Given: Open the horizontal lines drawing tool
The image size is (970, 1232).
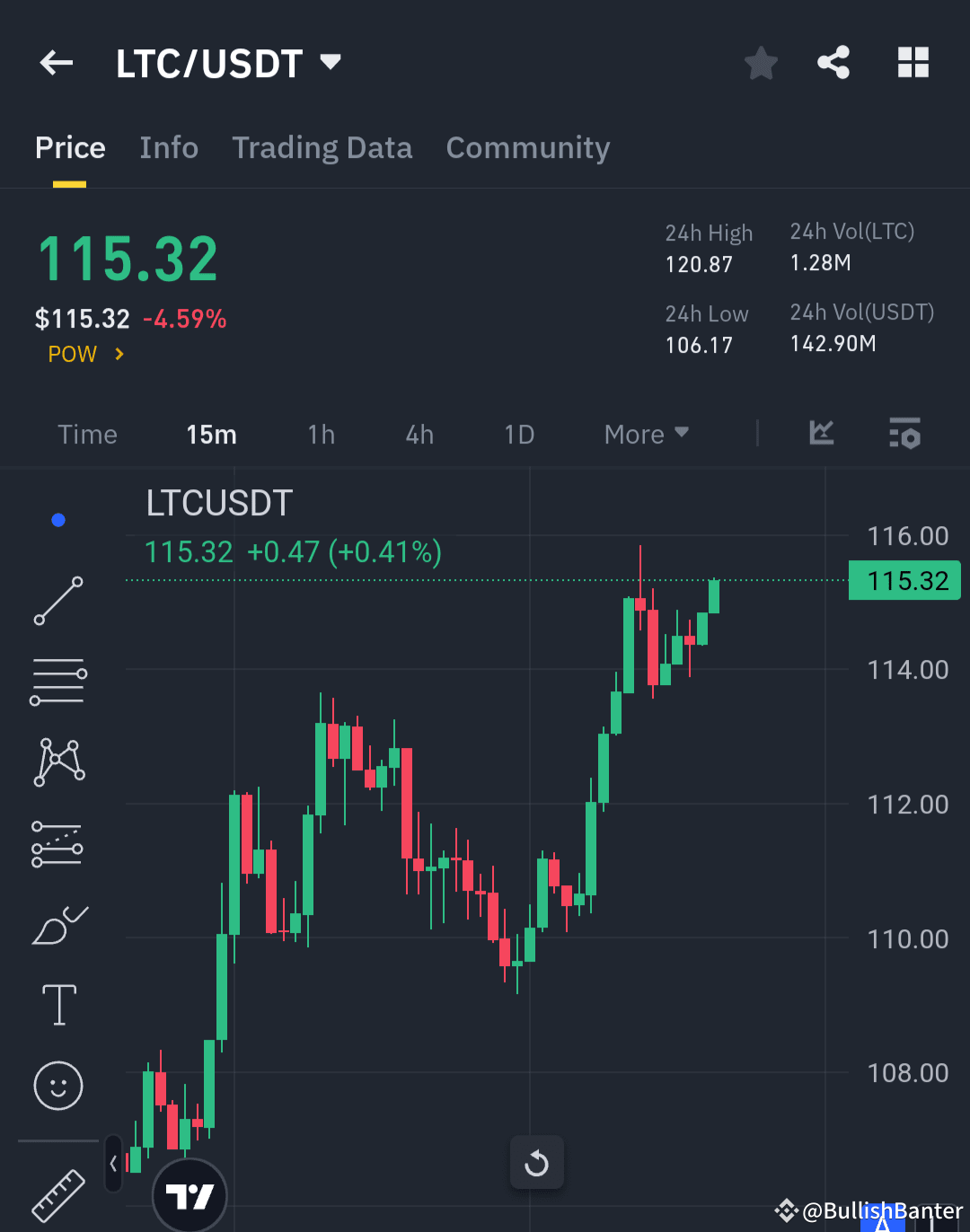Looking at the screenshot, I should 58,681.
